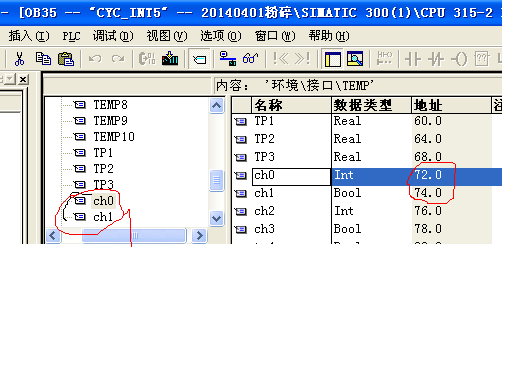Click the ch2 name cell in table
The width and height of the screenshot is (512, 384).
tap(291, 211)
